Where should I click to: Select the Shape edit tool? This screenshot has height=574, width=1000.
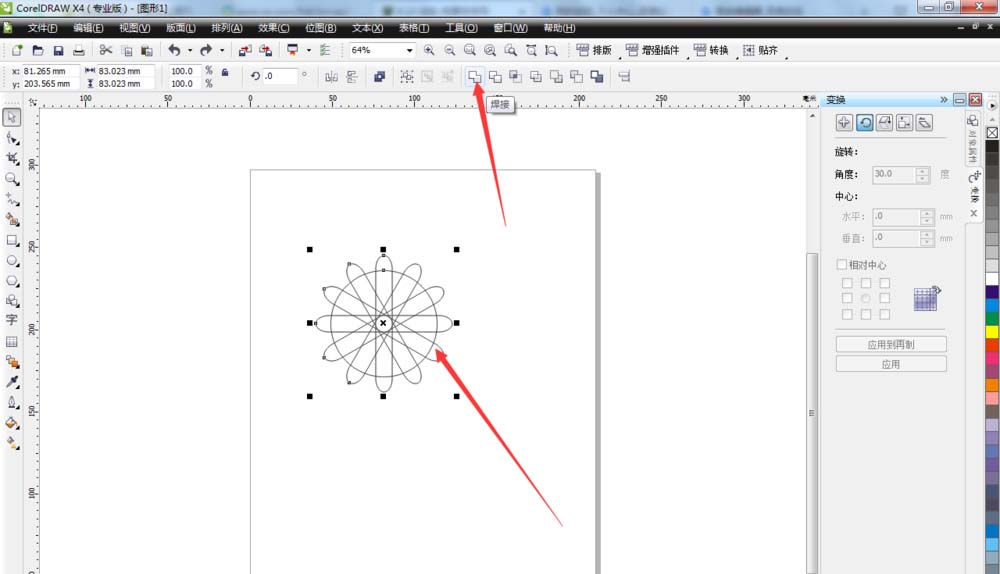click(11, 138)
